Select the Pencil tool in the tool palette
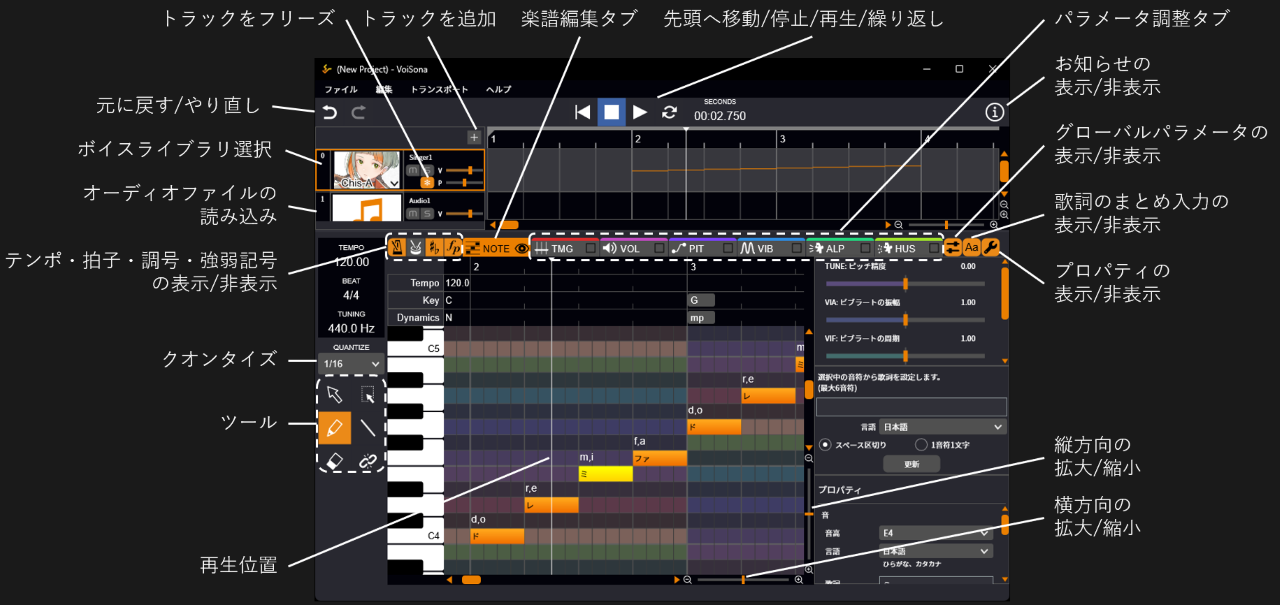Viewport: 1280px width, 605px height. click(x=335, y=428)
